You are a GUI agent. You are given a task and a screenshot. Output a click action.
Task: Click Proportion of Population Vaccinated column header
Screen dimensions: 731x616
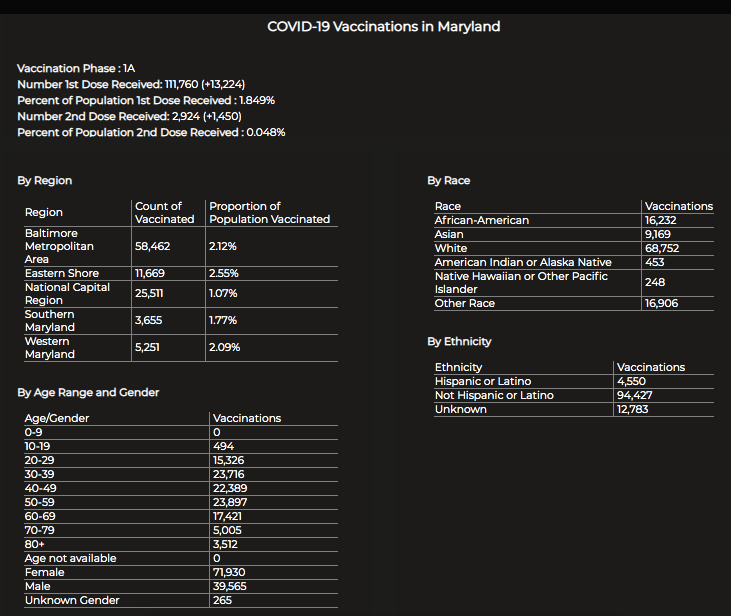269,212
